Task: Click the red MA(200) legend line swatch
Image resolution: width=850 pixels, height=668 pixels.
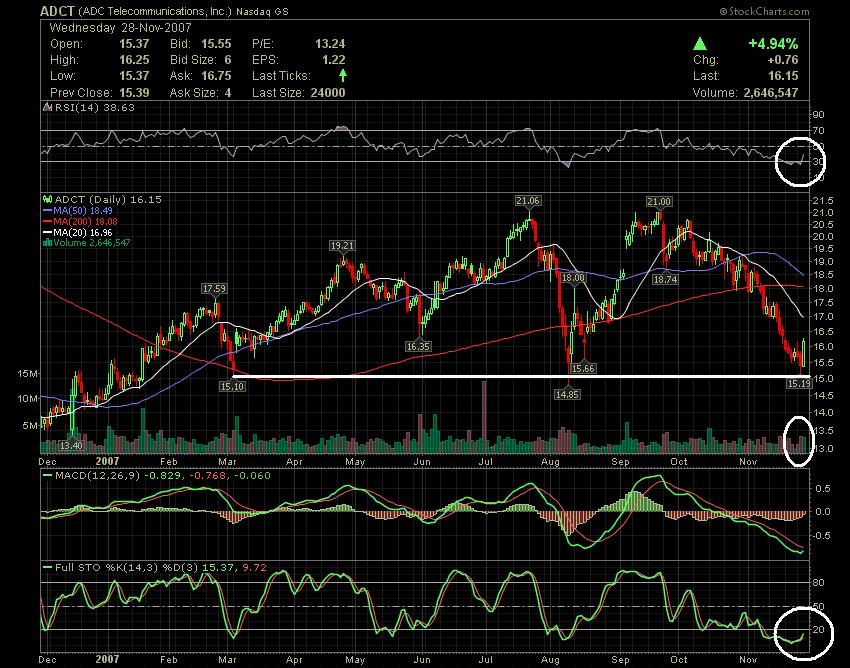Action: 48,222
